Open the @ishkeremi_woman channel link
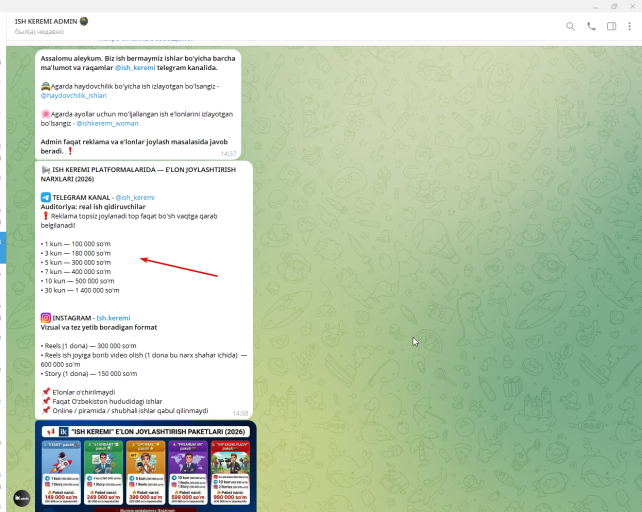 tap(107, 123)
